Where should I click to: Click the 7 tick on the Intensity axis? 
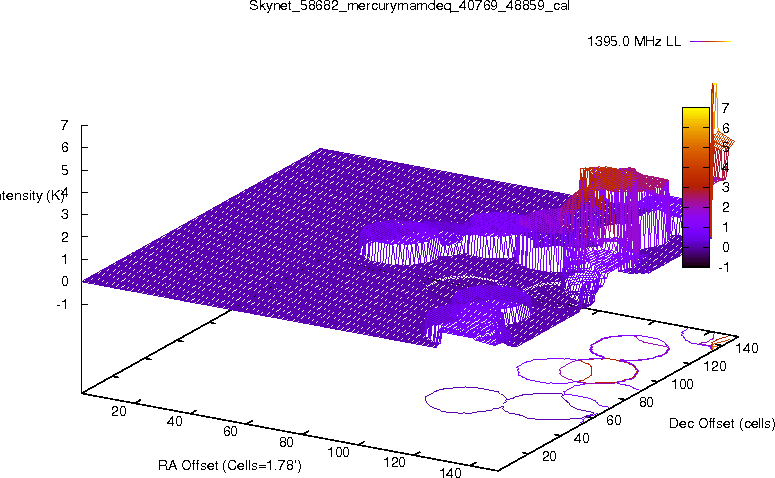(64, 125)
